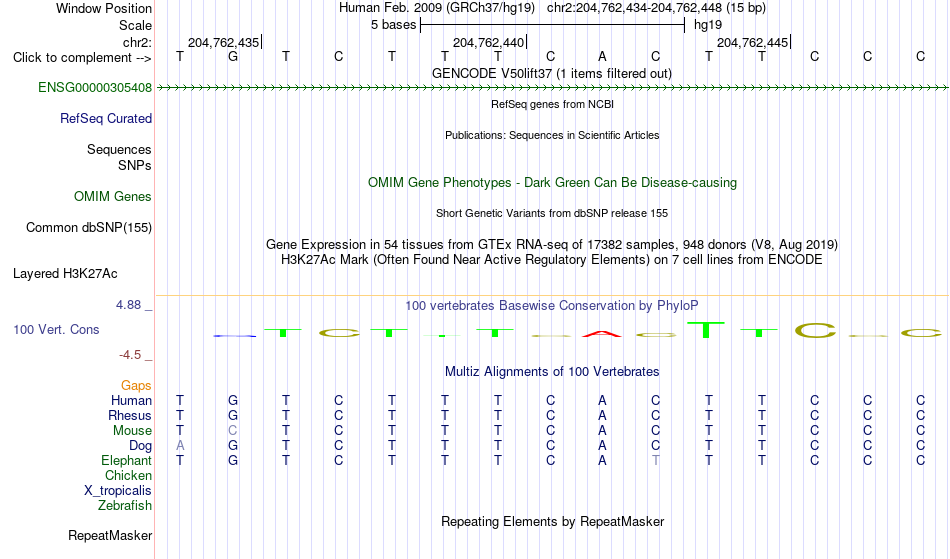Image resolution: width=950 pixels, height=559 pixels.
Task: Click the Scale row label
Action: tap(135, 25)
